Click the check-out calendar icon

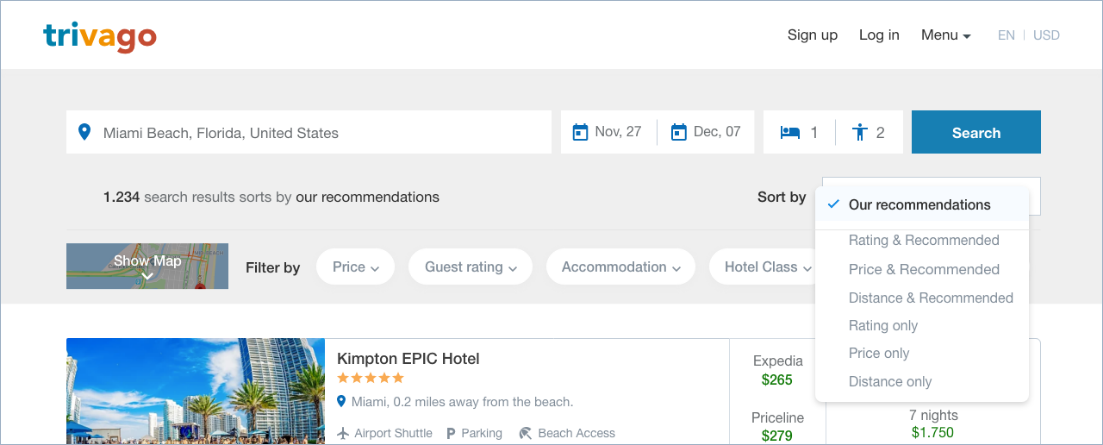[x=679, y=132]
